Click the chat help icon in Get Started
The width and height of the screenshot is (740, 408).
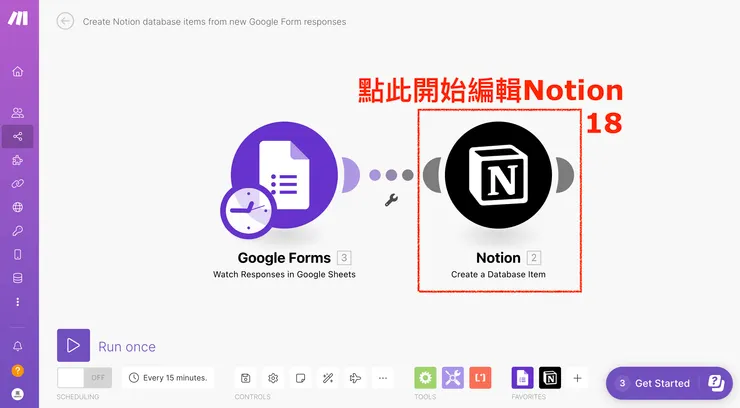pos(715,383)
